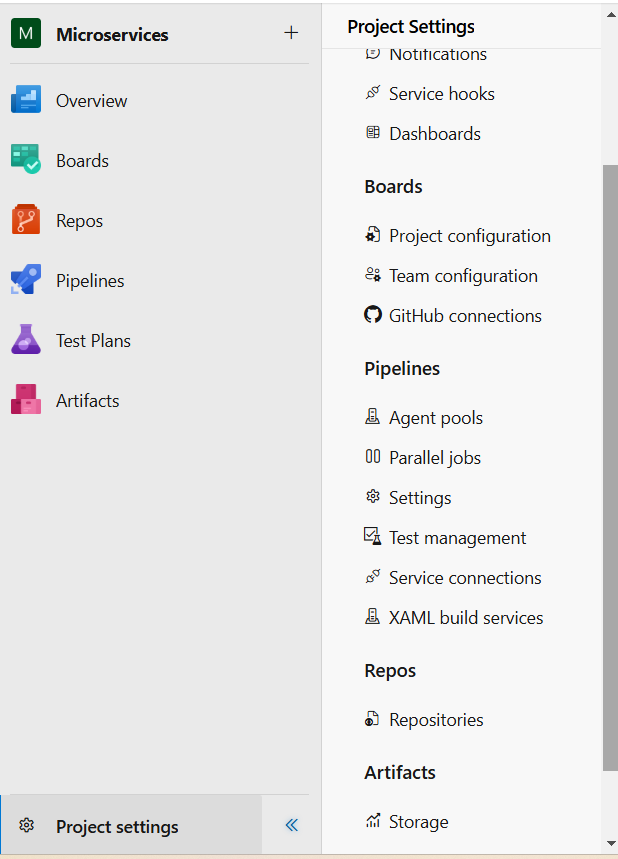Open XAML build services
This screenshot has height=859, width=618.
click(466, 618)
